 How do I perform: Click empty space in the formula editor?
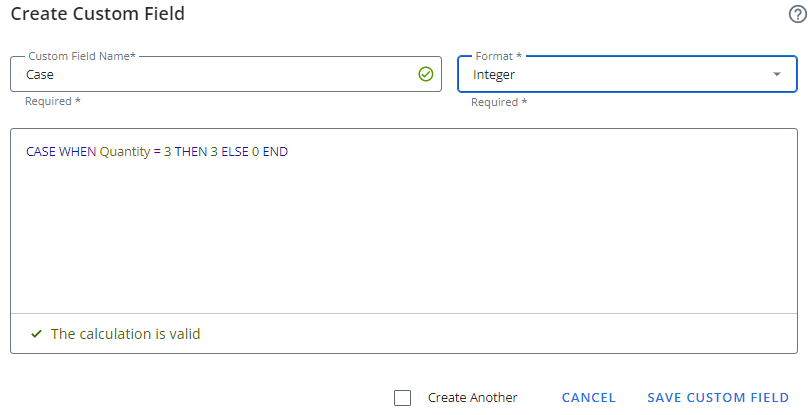pos(400,240)
